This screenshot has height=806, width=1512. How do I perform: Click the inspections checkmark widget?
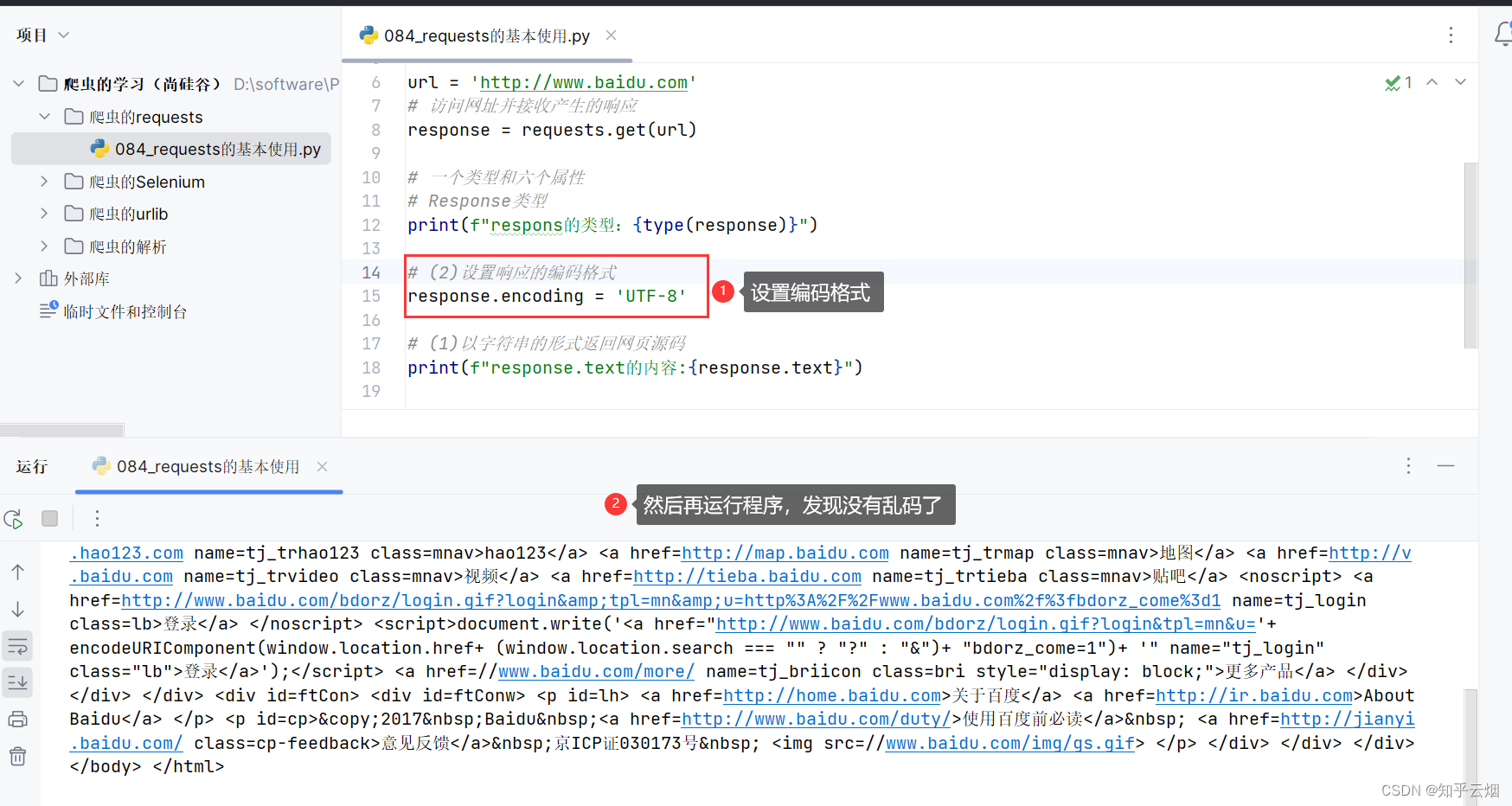point(1398,82)
